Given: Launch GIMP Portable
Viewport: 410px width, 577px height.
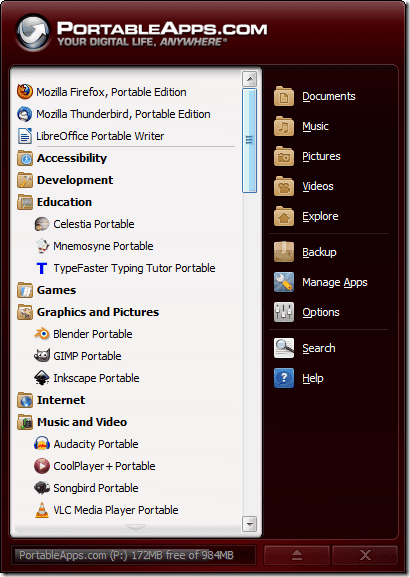Looking at the screenshot, I should click(87, 356).
